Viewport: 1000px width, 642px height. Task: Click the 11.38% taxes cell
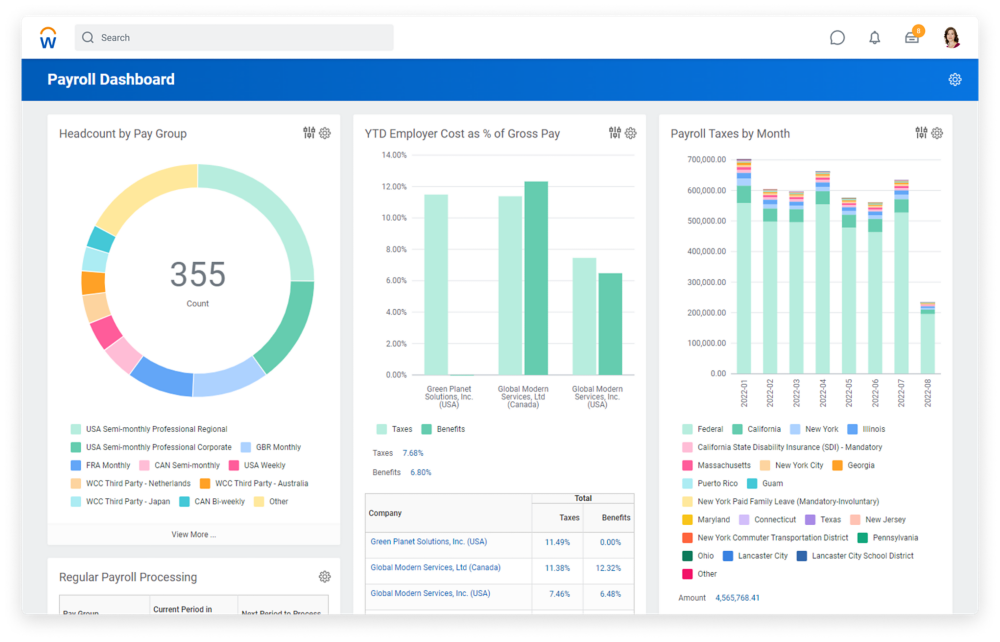557,568
